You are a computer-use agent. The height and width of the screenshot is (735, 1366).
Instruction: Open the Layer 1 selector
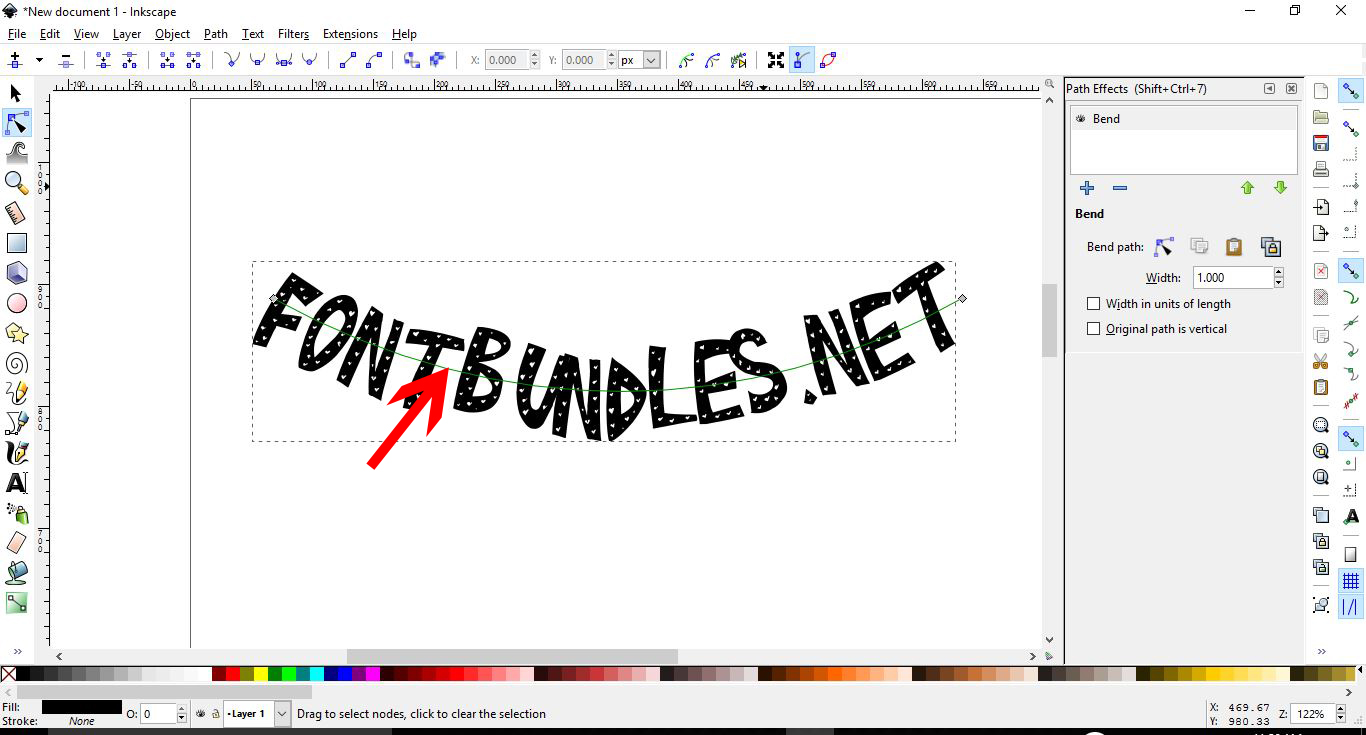tap(255, 713)
